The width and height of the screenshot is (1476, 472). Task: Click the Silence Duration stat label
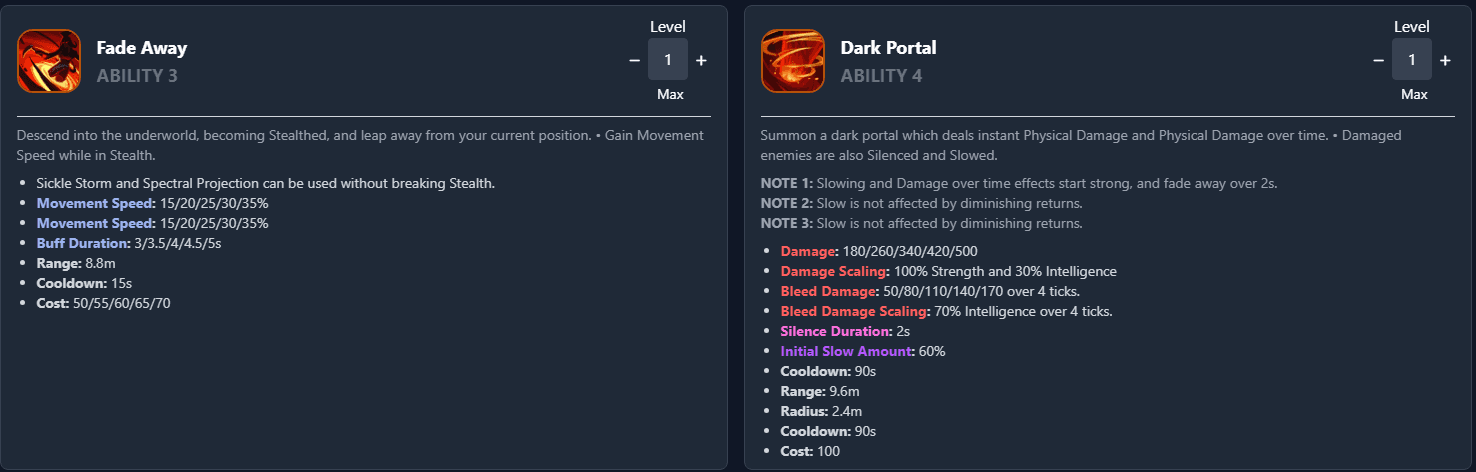coord(836,331)
